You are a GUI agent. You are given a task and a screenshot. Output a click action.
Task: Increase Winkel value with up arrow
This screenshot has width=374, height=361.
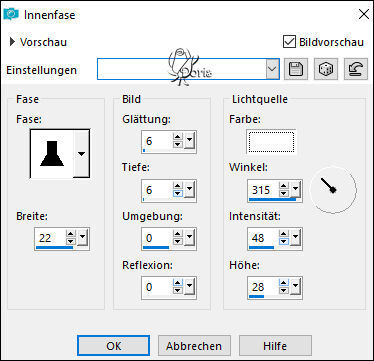click(284, 186)
